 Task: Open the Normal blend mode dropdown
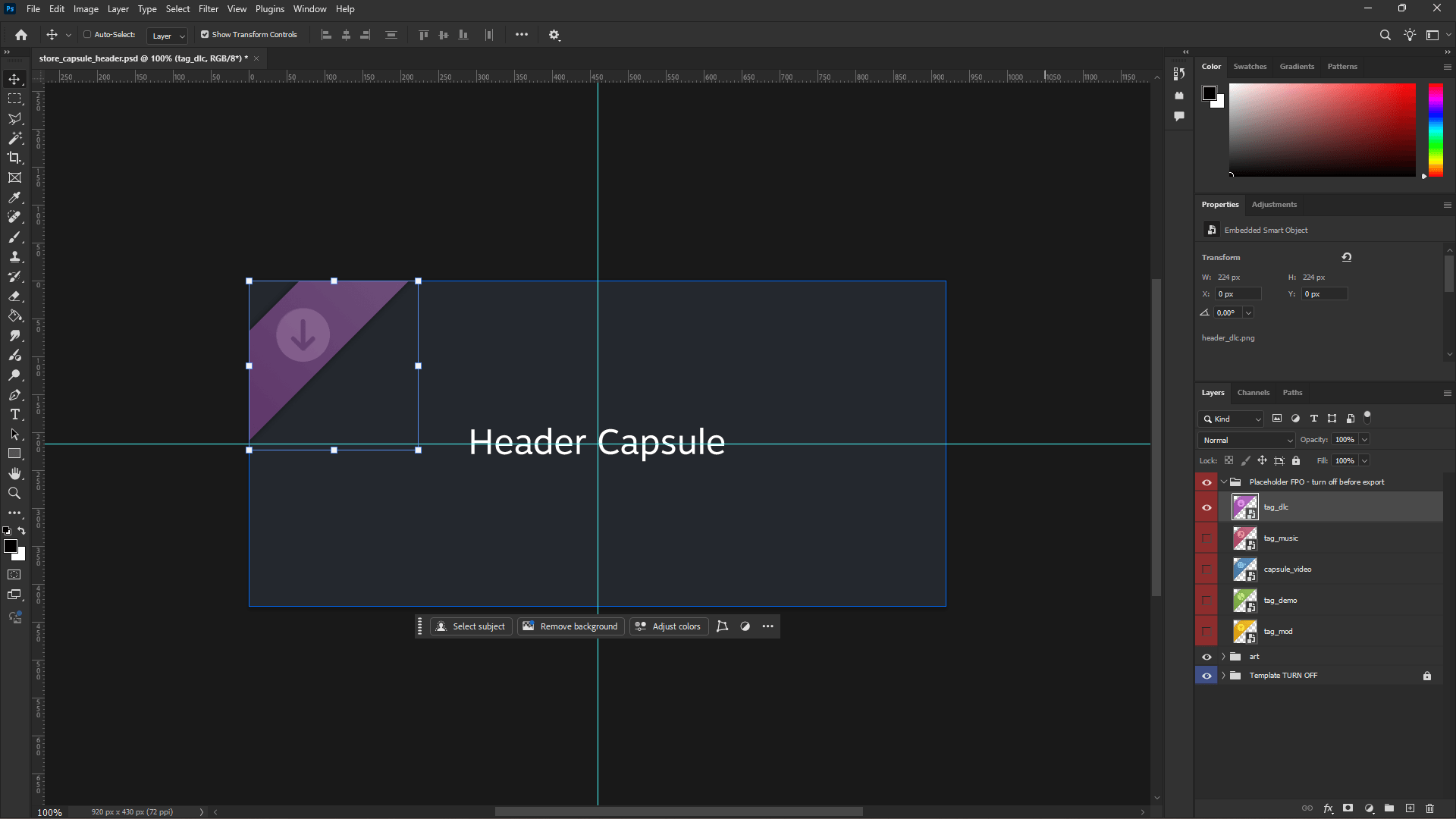[x=1247, y=440]
